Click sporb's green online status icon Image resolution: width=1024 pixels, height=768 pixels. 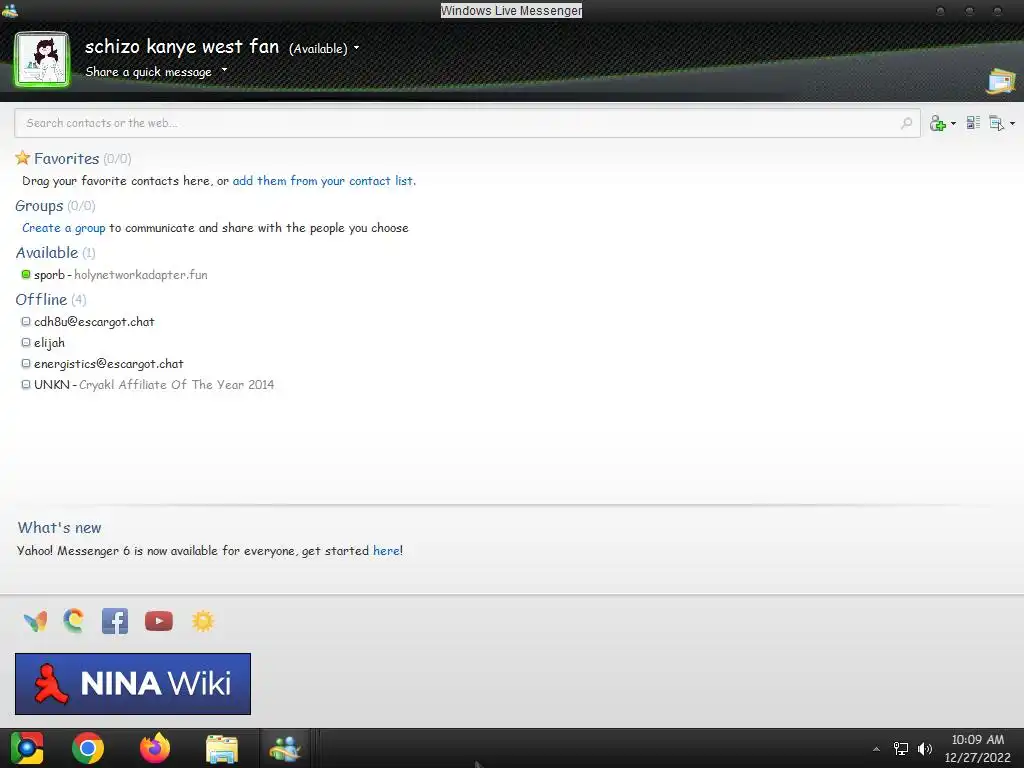pyautogui.click(x=26, y=274)
